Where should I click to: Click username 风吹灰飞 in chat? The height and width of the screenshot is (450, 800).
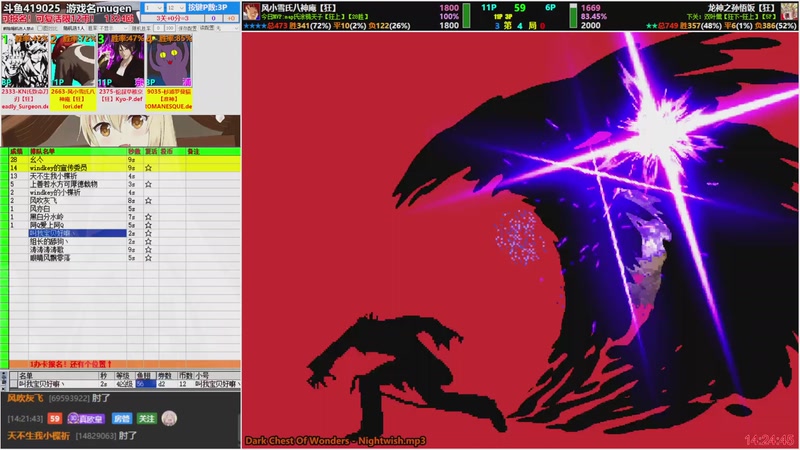[x=26, y=398]
